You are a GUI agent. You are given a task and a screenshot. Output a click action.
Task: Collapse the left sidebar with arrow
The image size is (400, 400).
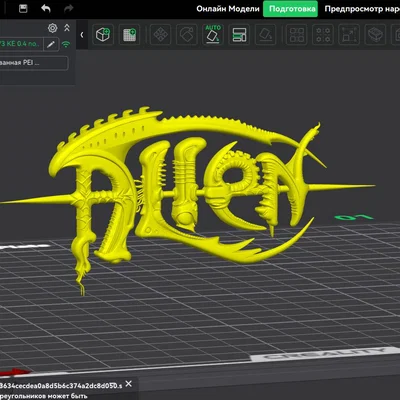coord(82,35)
